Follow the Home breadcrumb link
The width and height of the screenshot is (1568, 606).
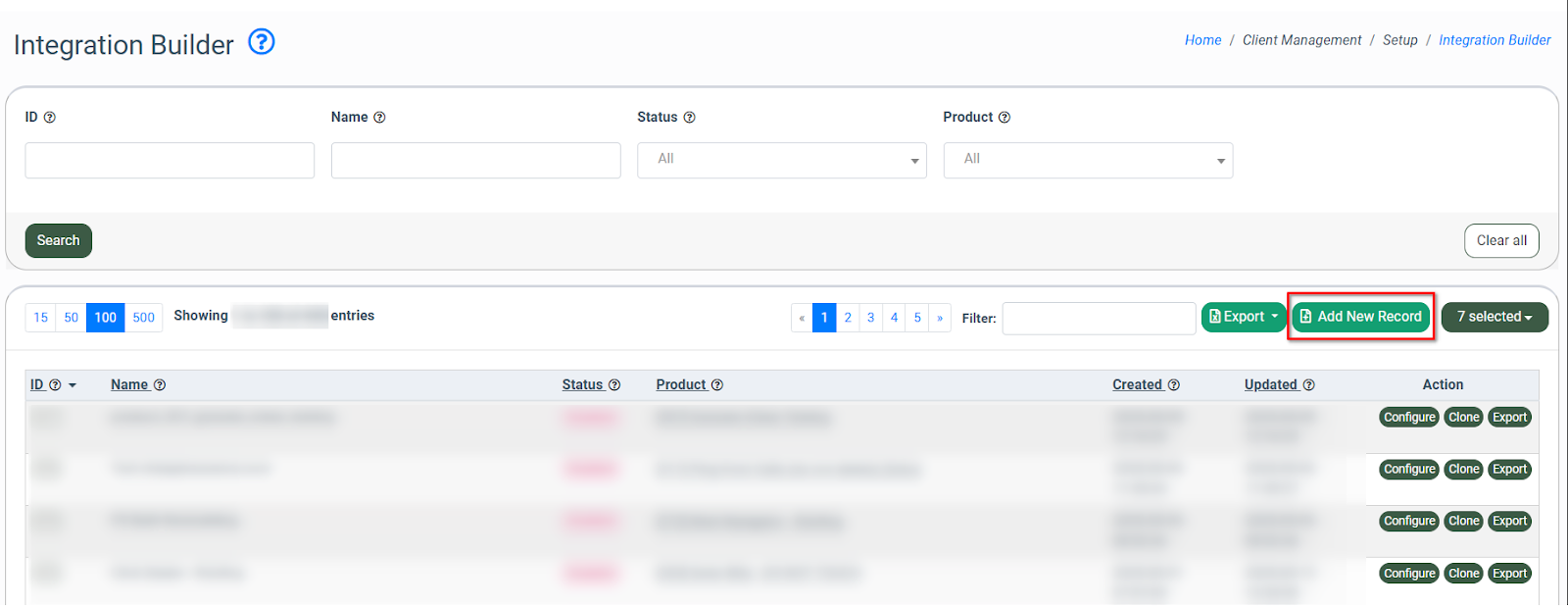pos(1202,40)
